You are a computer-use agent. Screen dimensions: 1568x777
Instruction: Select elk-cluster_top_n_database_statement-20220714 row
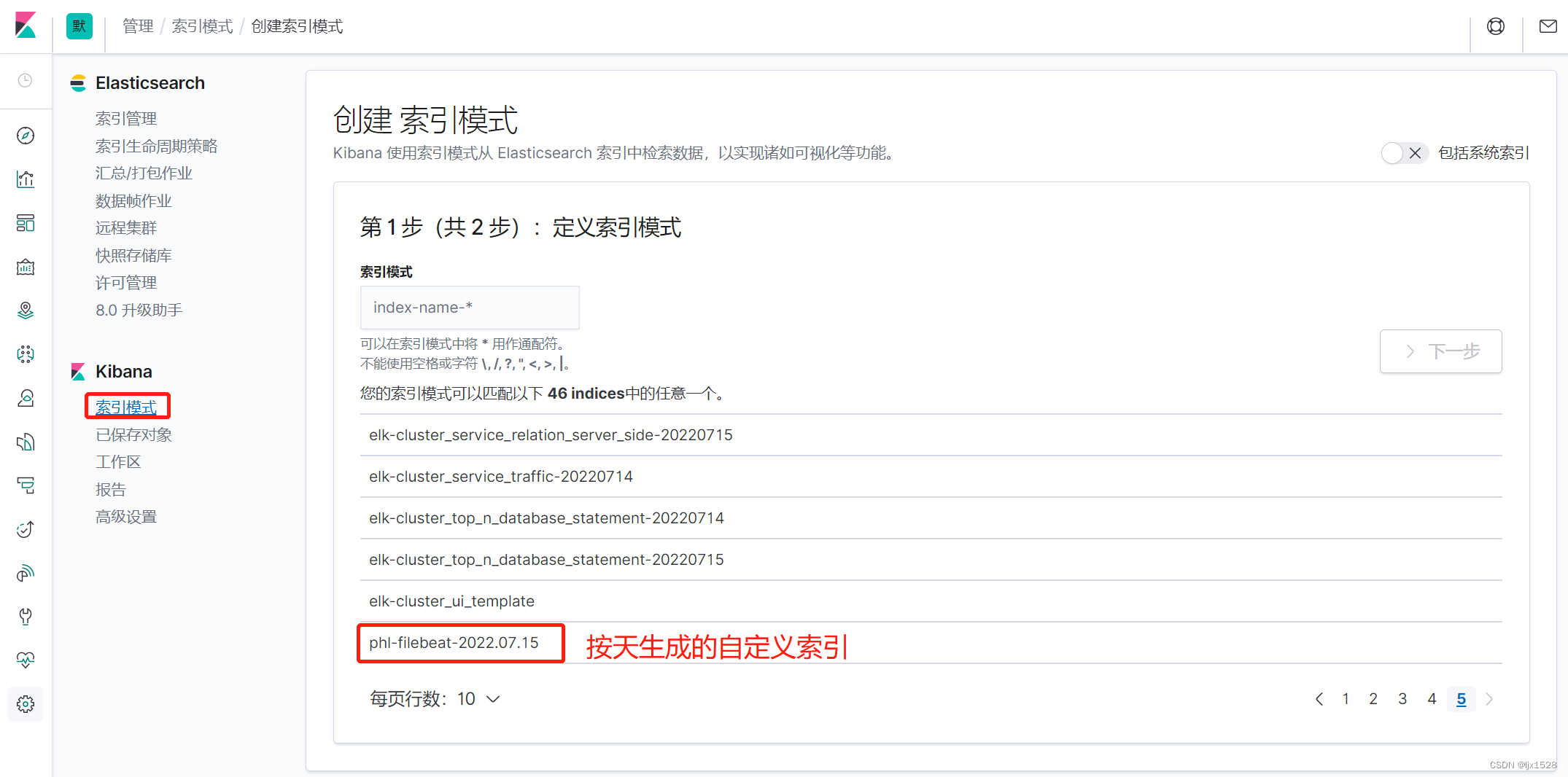click(x=931, y=518)
